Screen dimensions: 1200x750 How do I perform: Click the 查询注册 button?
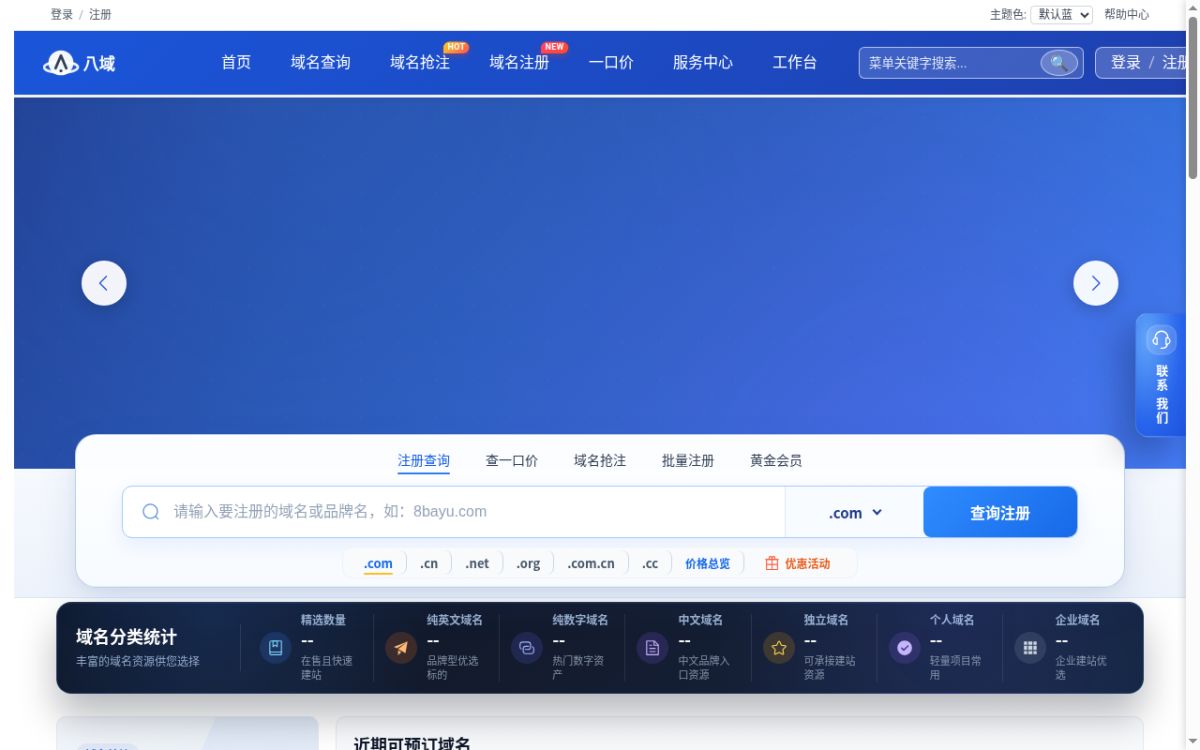pyautogui.click(x=1000, y=513)
